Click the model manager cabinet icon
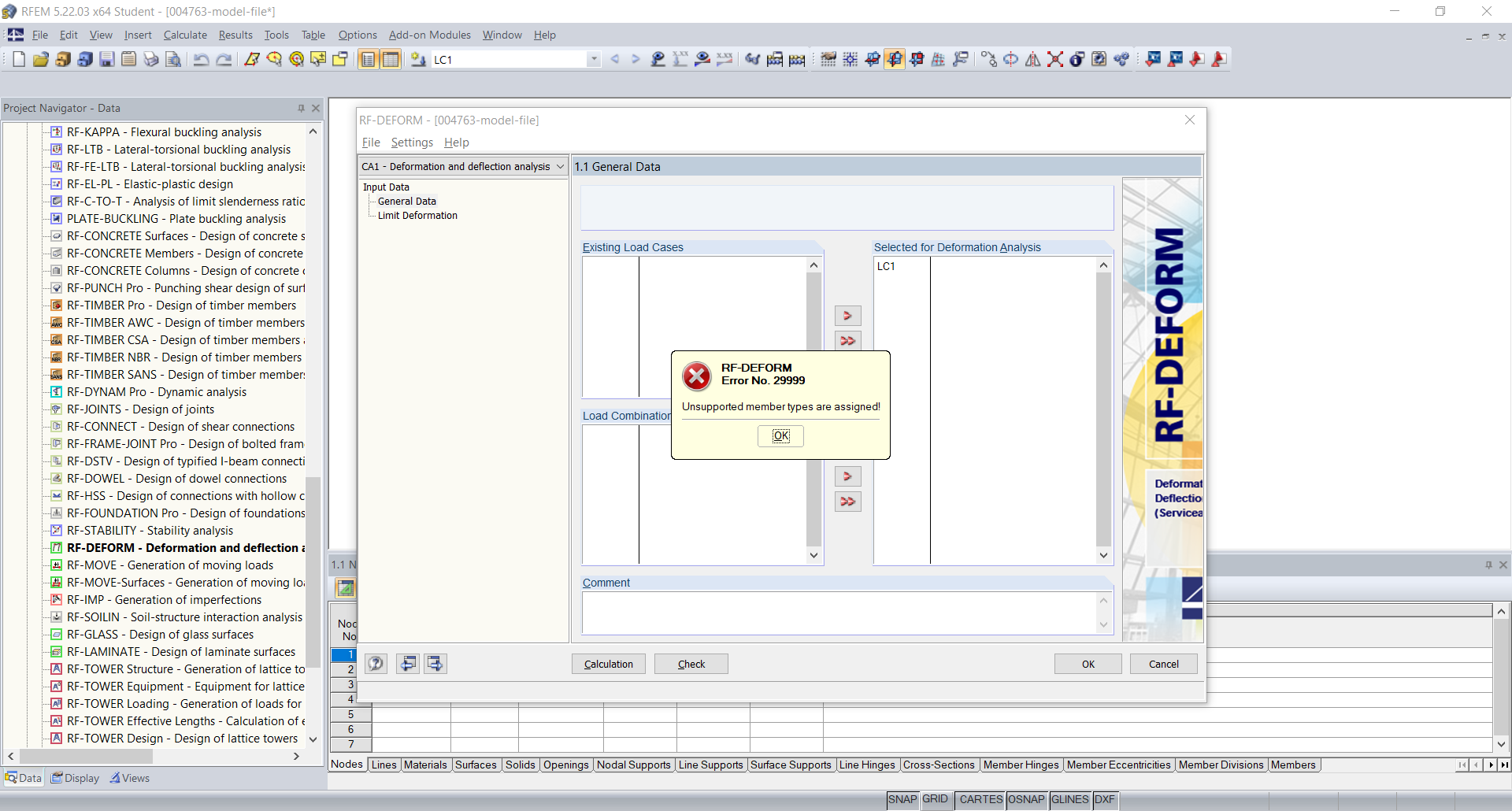This screenshot has height=811, width=1512. [63, 59]
